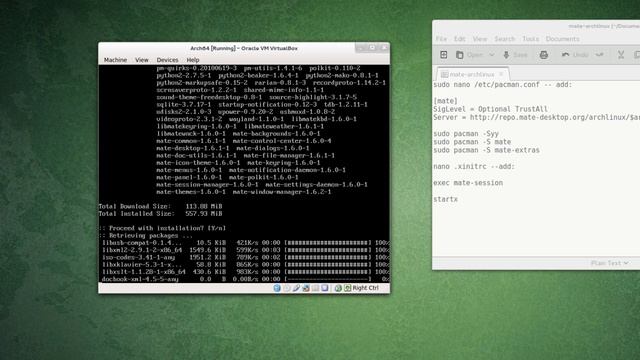Click the Arch64 VirtualBox window title bar

(244, 48)
